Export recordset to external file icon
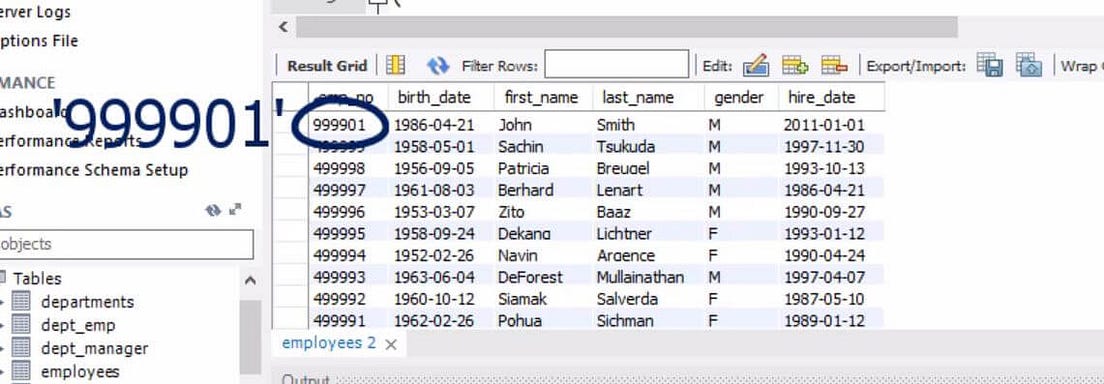The image size is (1104, 384). pyautogui.click(x=990, y=65)
